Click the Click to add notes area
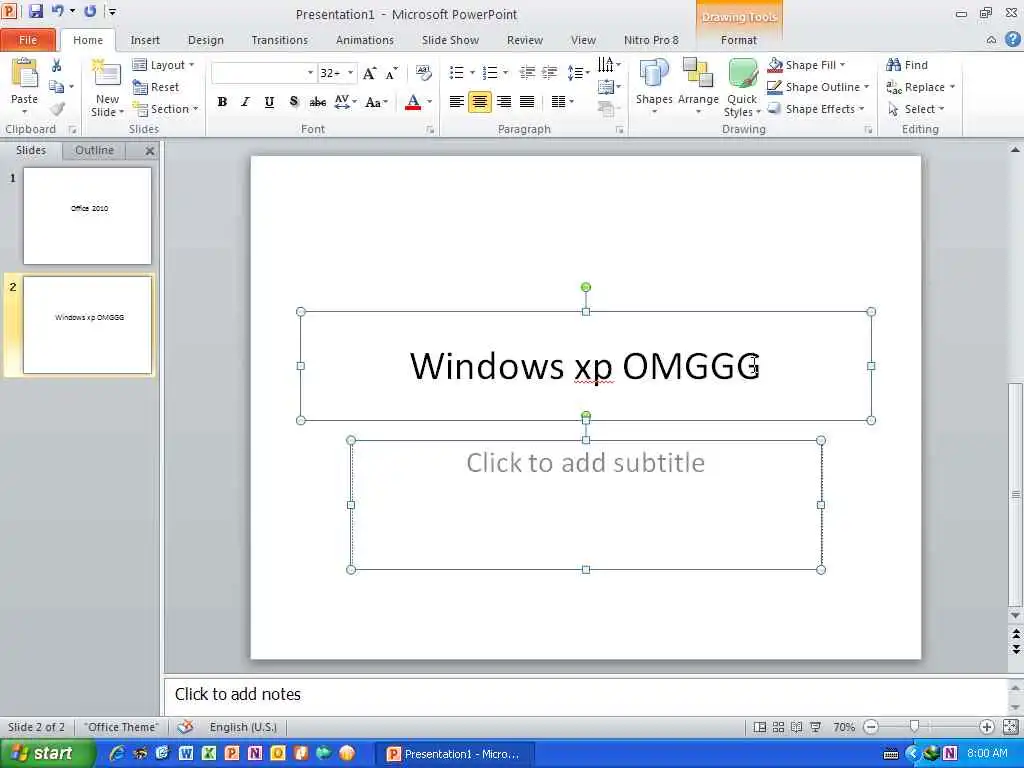This screenshot has height=768, width=1024. [584, 694]
